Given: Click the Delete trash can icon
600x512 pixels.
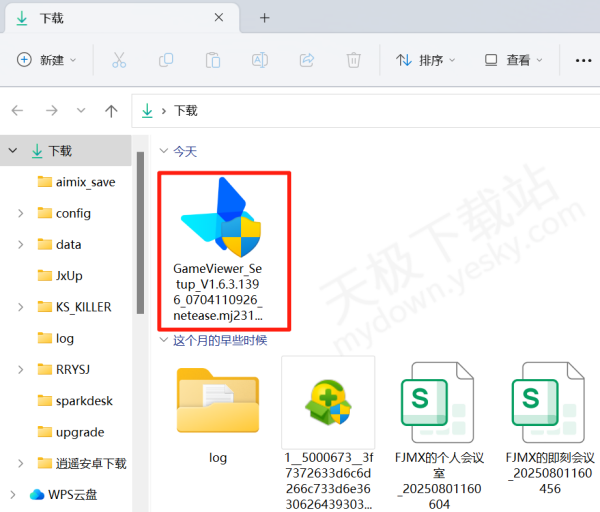Looking at the screenshot, I should point(353,60).
